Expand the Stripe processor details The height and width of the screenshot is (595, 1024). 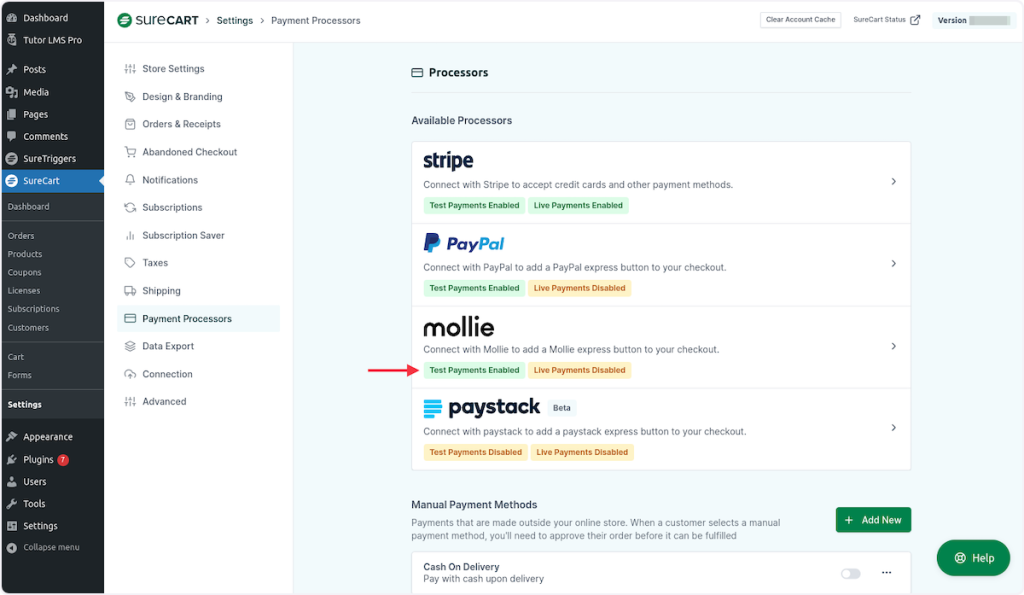893,182
